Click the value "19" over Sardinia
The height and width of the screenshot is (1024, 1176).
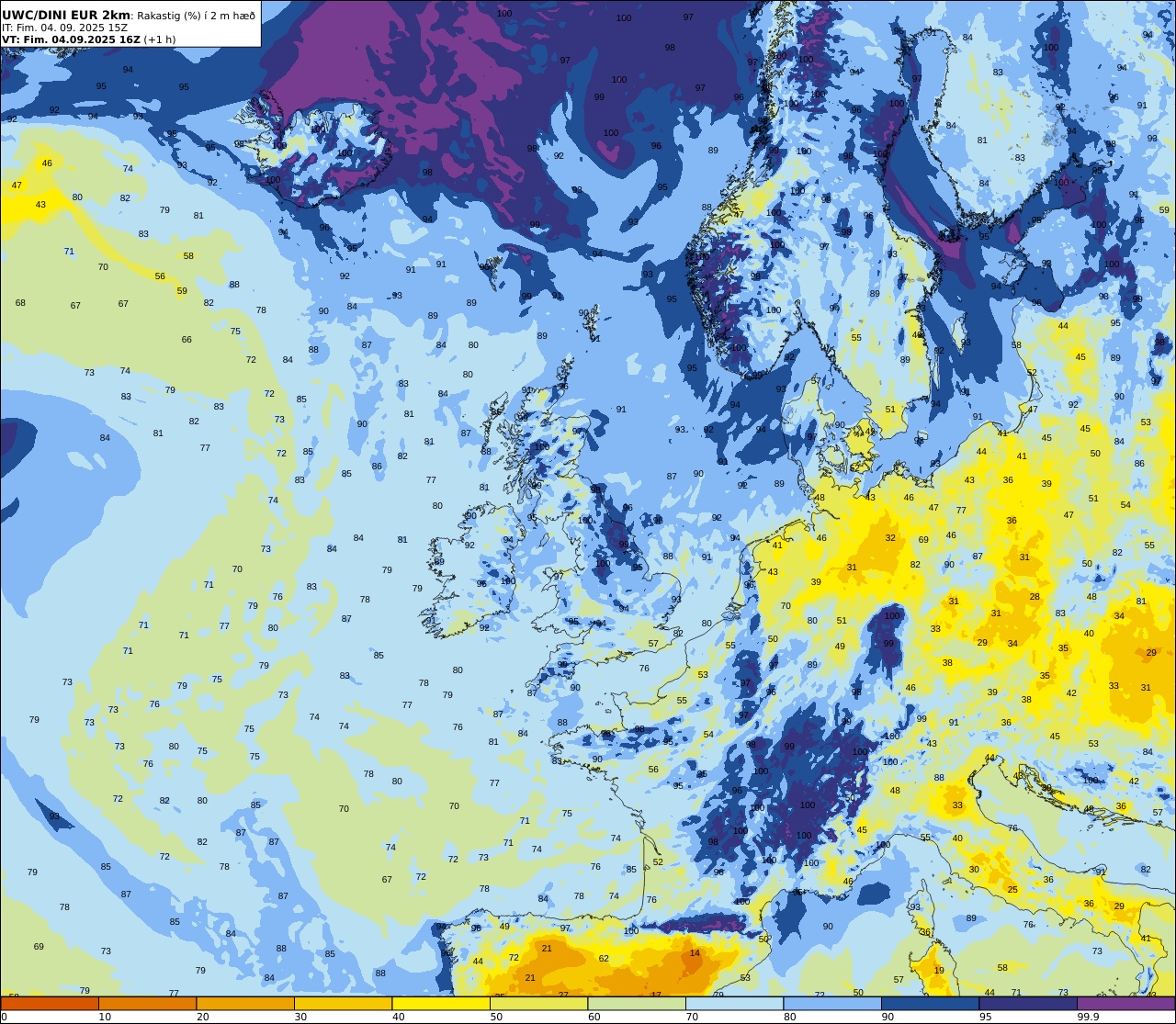(939, 971)
